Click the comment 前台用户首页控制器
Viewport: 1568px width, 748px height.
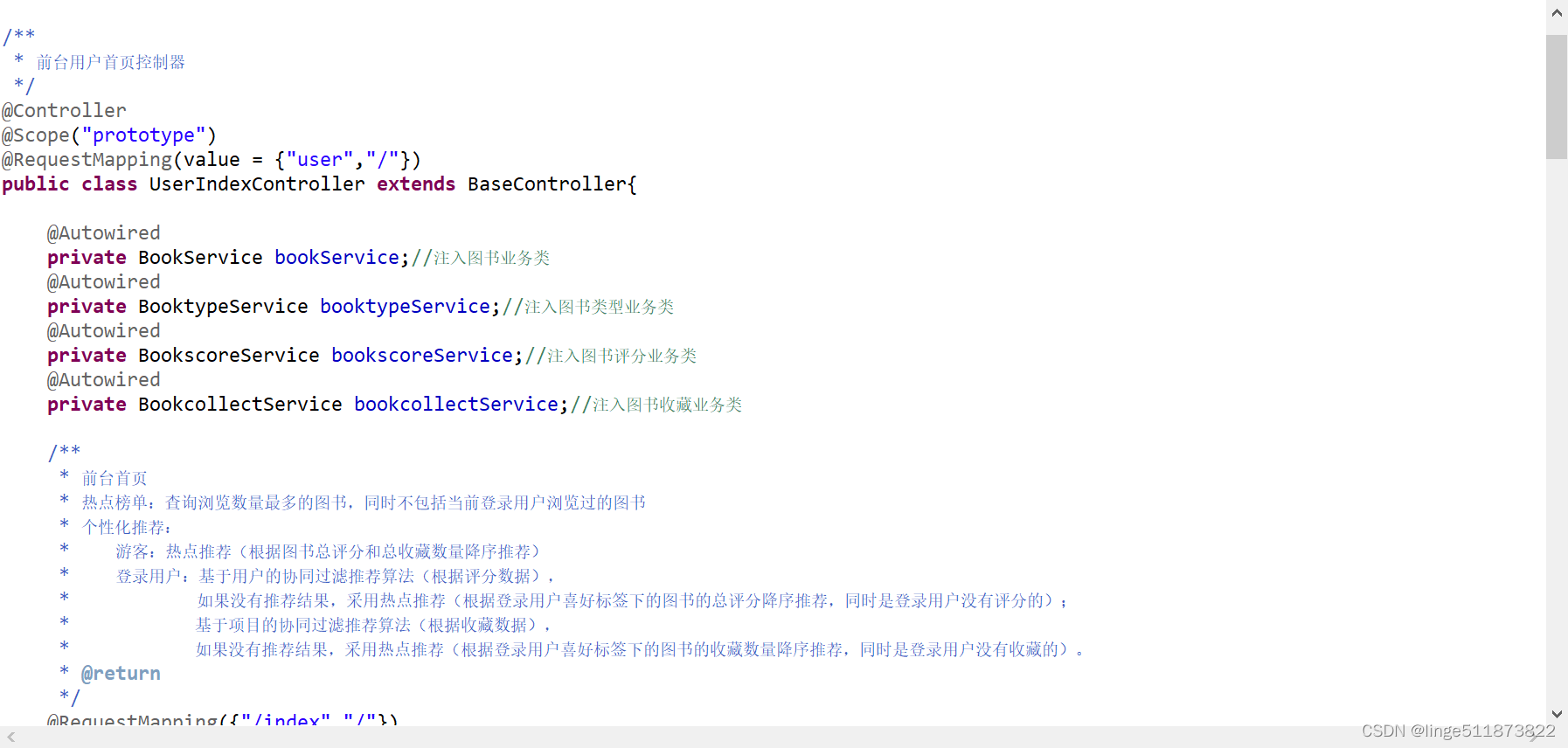click(x=111, y=62)
